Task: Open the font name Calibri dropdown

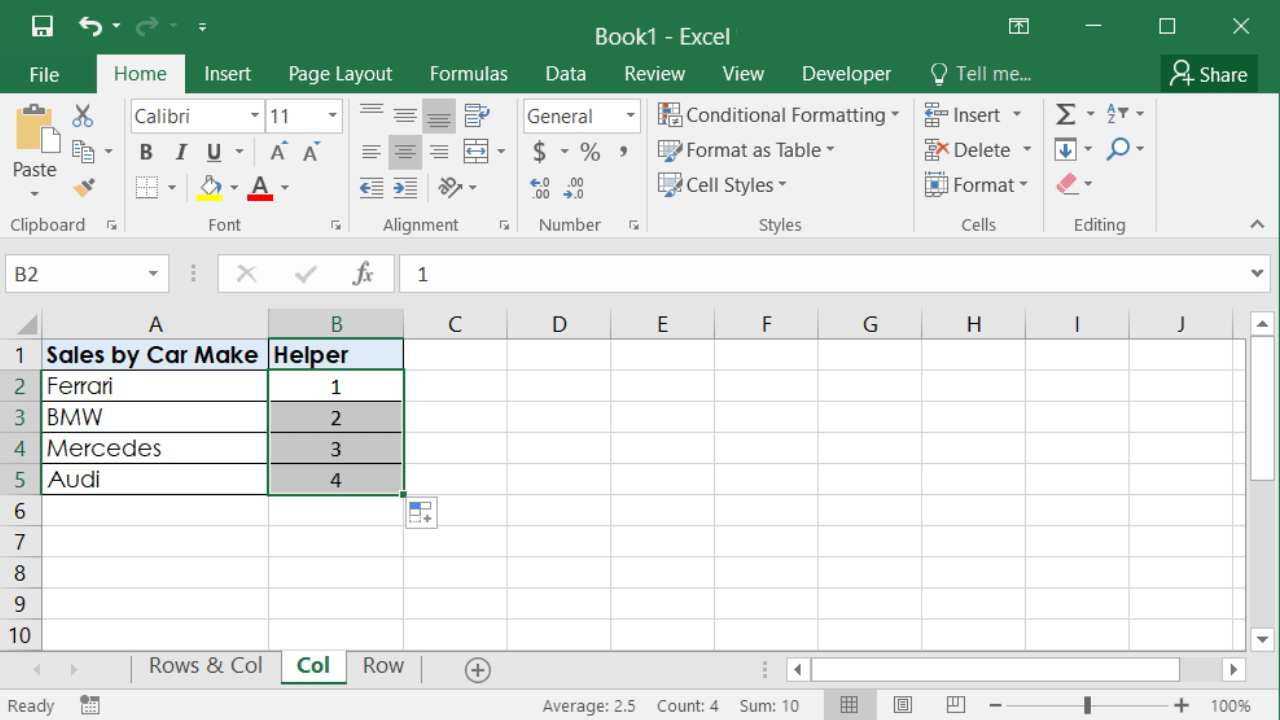Action: click(255, 116)
